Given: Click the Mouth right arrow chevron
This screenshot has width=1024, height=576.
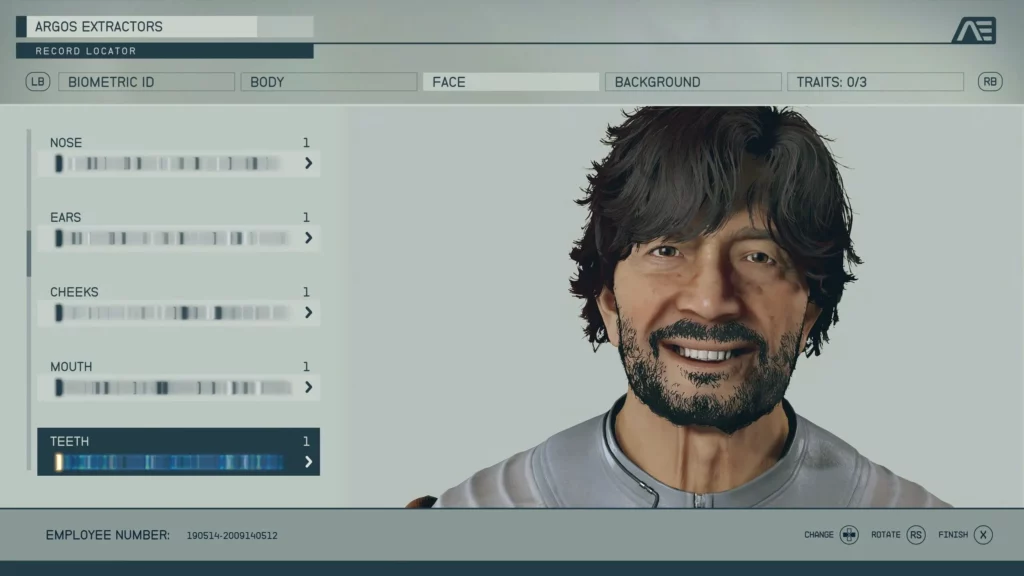Looking at the screenshot, I should (308, 387).
